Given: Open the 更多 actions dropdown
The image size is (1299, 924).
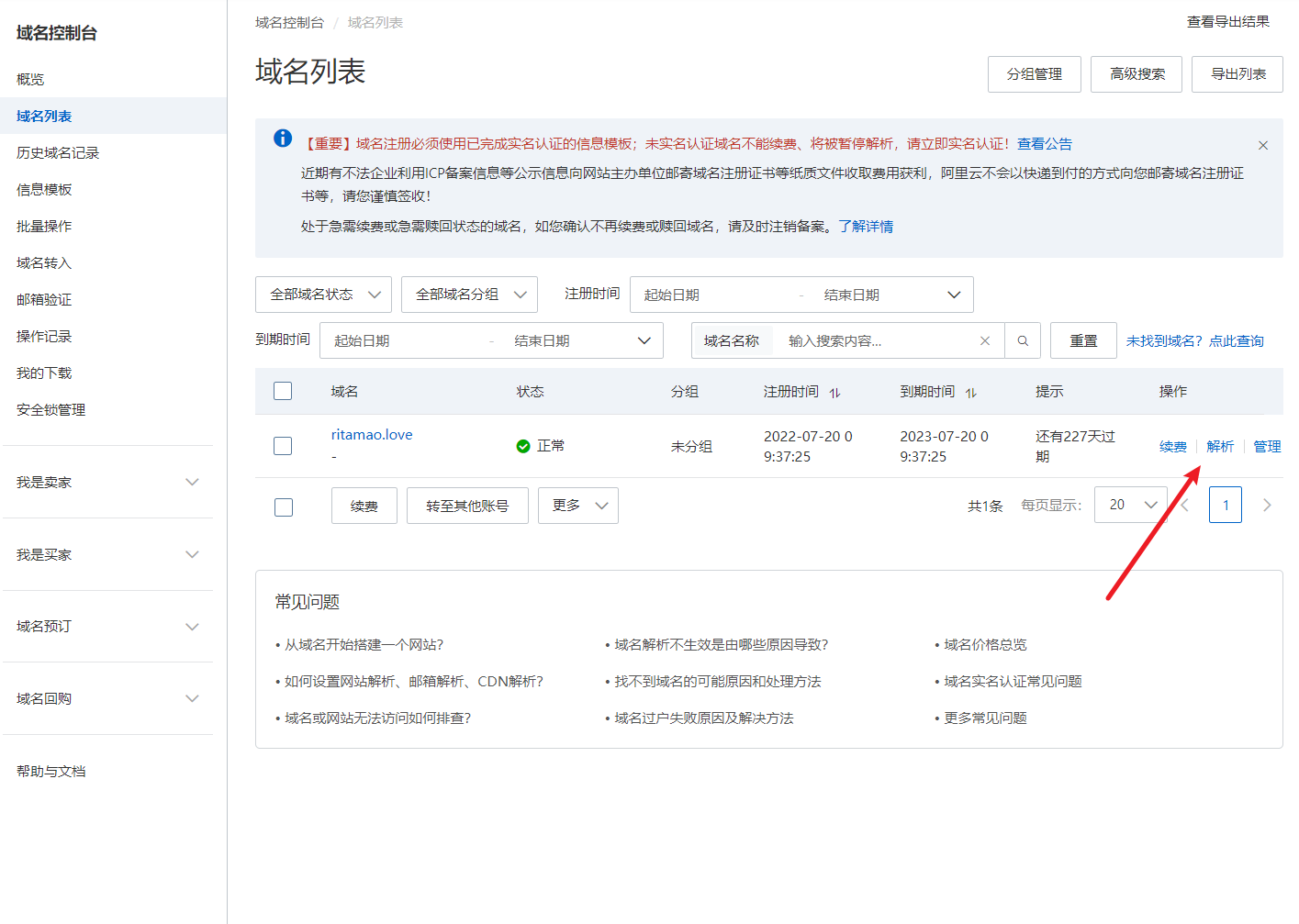Looking at the screenshot, I should [580, 506].
